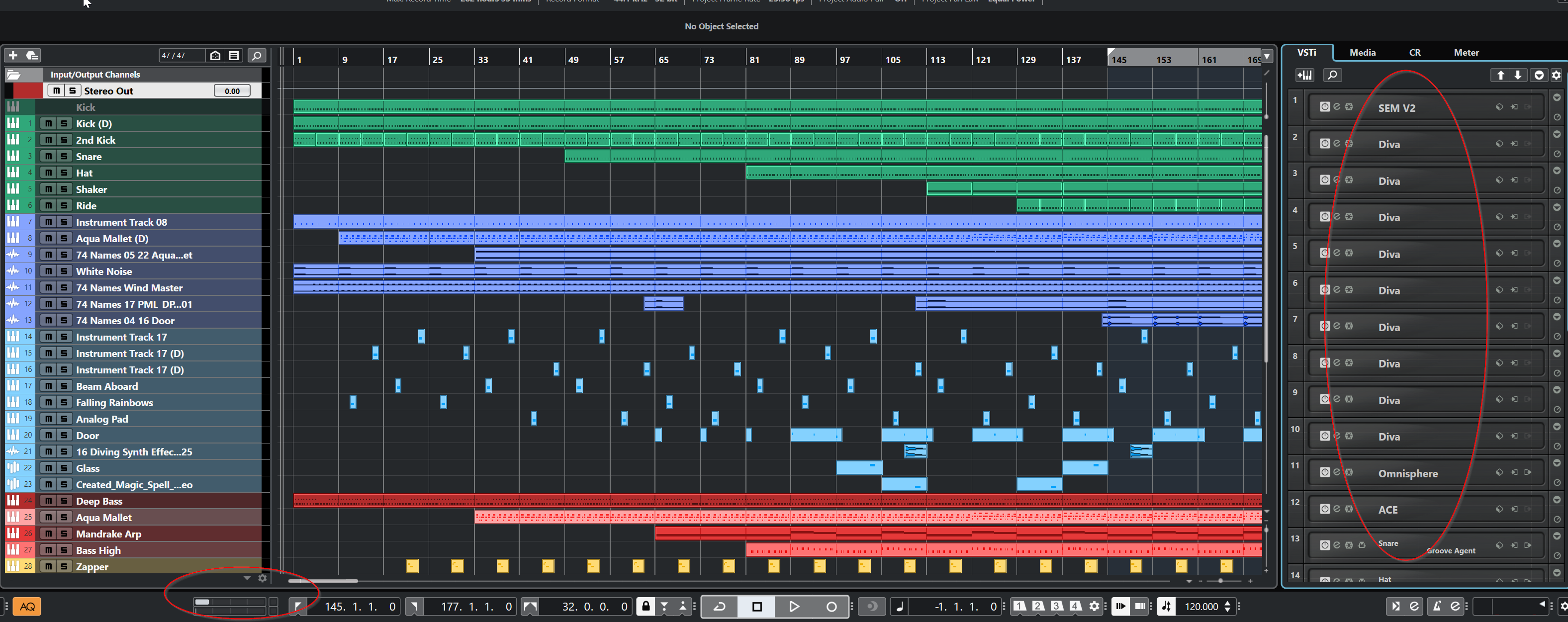Open the VSTi rack presets dropdown
This screenshot has height=622, width=1568.
pos(1539,76)
